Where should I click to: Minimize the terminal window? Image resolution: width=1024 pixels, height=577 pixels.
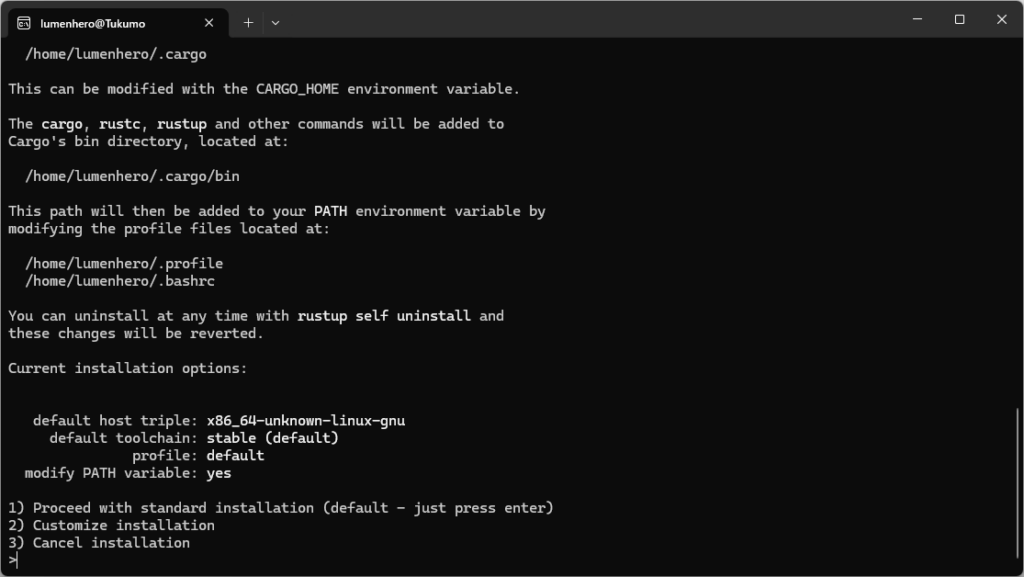915,19
